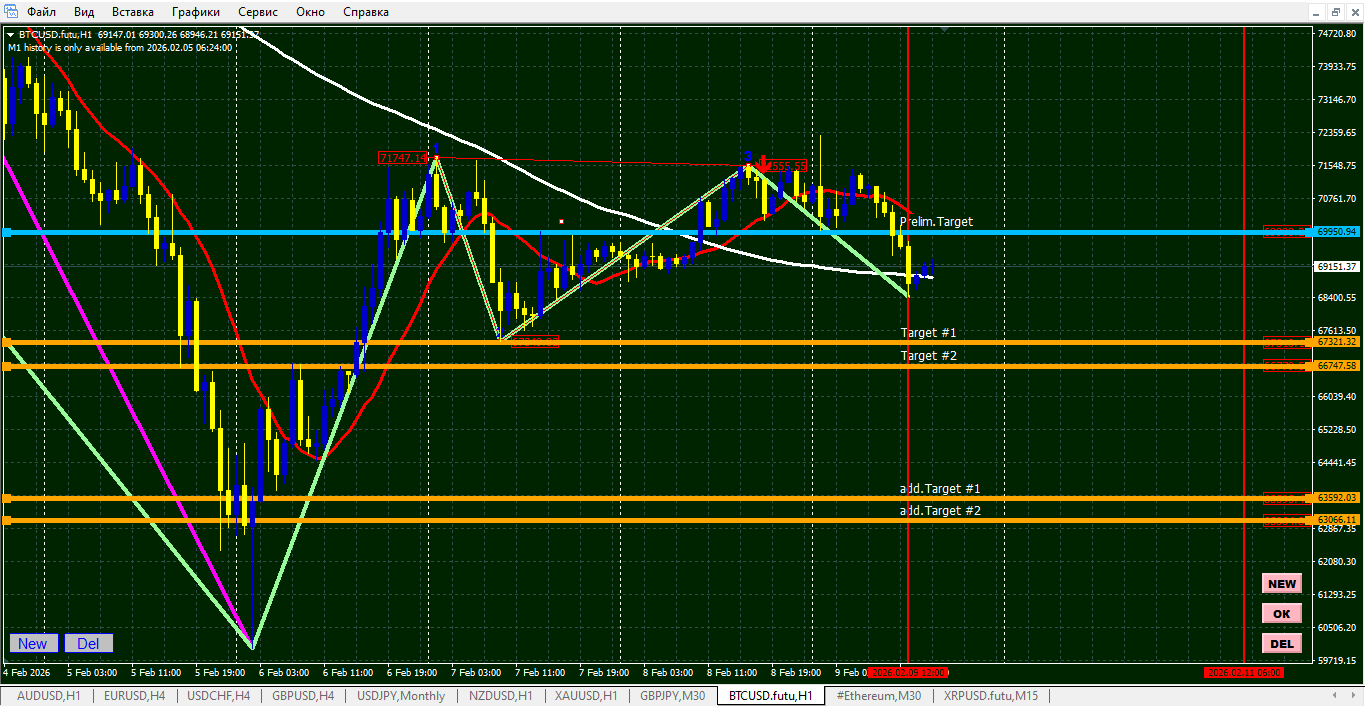Click the red 2026.02.11 06:00 time marker
Viewport: 1365px width, 707px height.
pyautogui.click(x=1243, y=672)
